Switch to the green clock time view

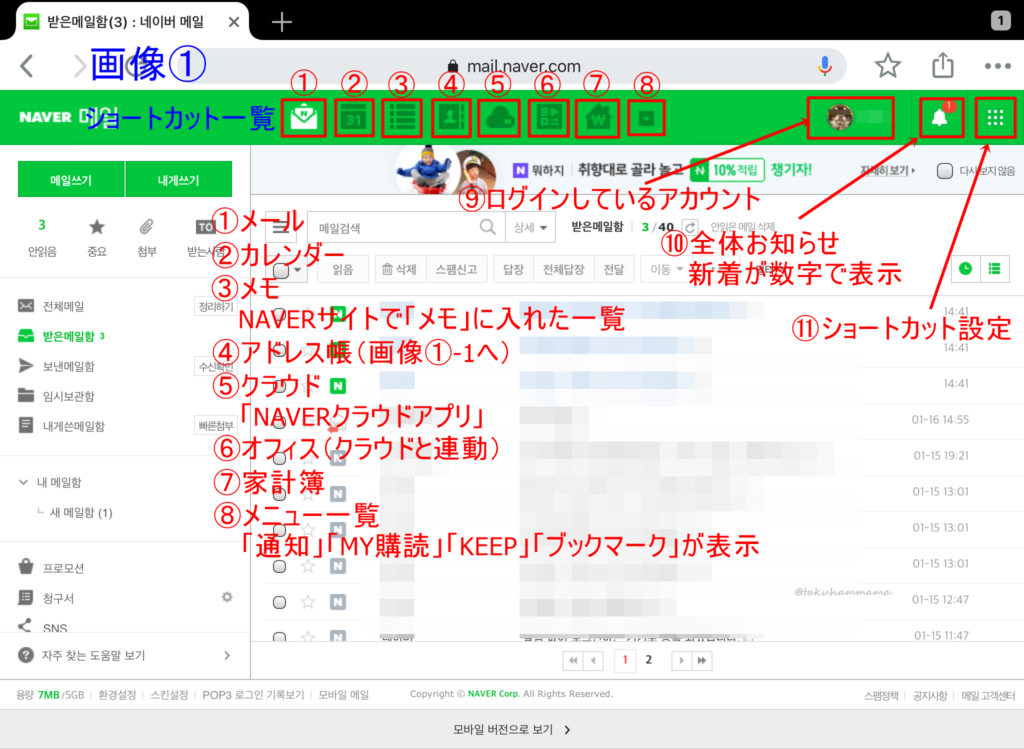click(x=965, y=268)
